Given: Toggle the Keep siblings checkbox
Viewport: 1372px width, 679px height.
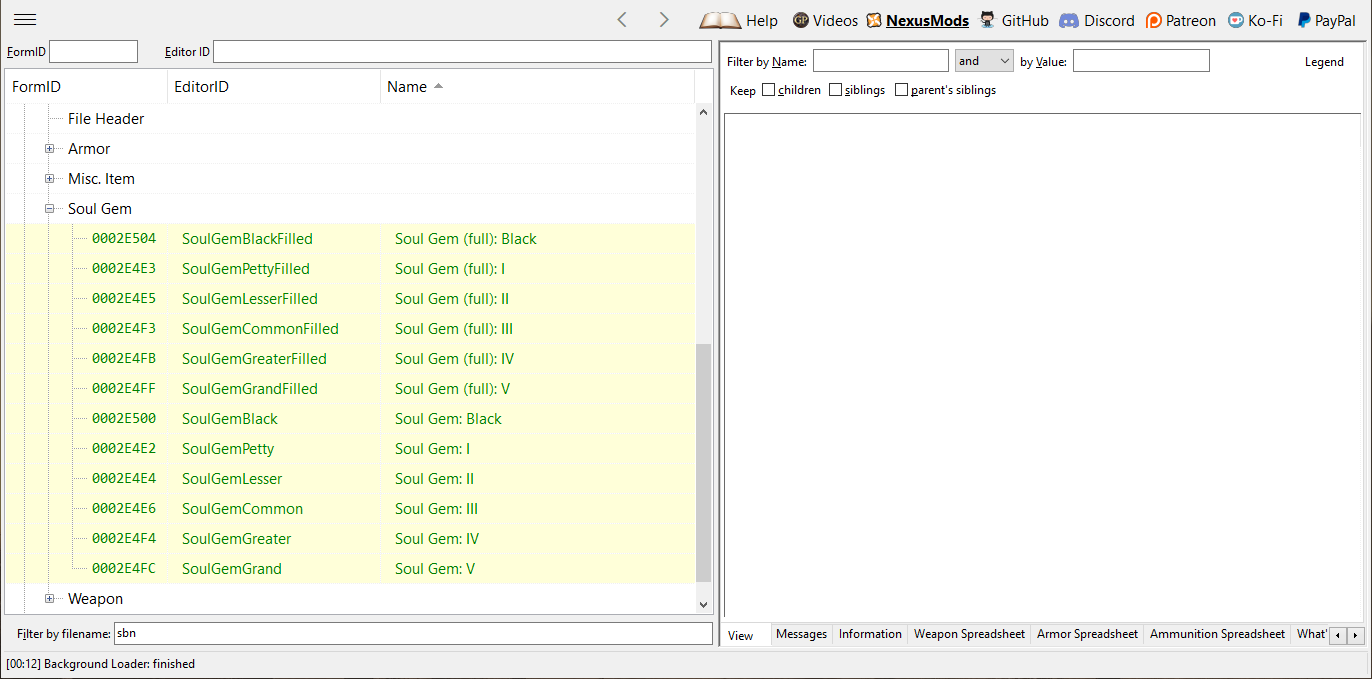Looking at the screenshot, I should point(836,90).
